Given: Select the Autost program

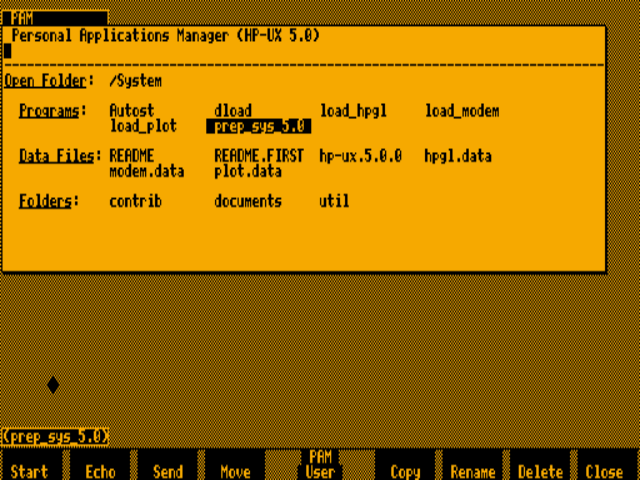Looking at the screenshot, I should coord(132,111).
